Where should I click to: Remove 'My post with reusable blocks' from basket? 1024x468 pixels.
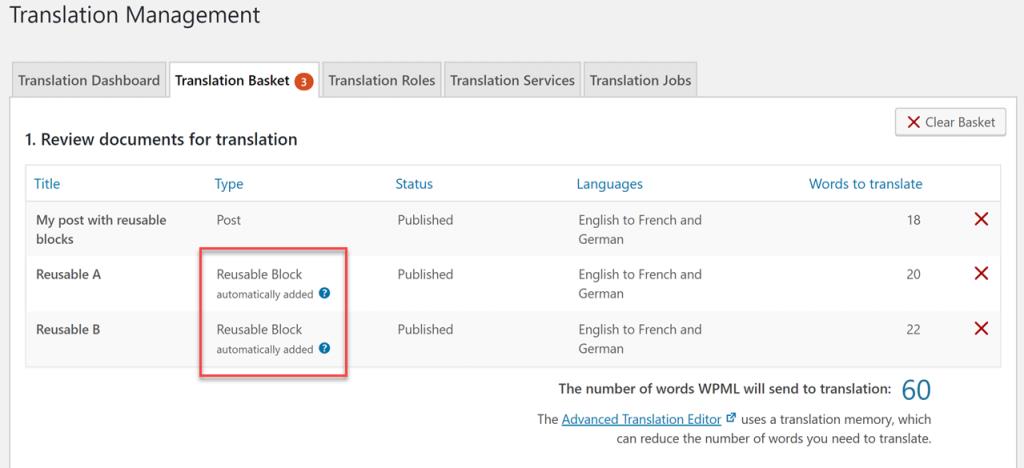tap(980, 220)
